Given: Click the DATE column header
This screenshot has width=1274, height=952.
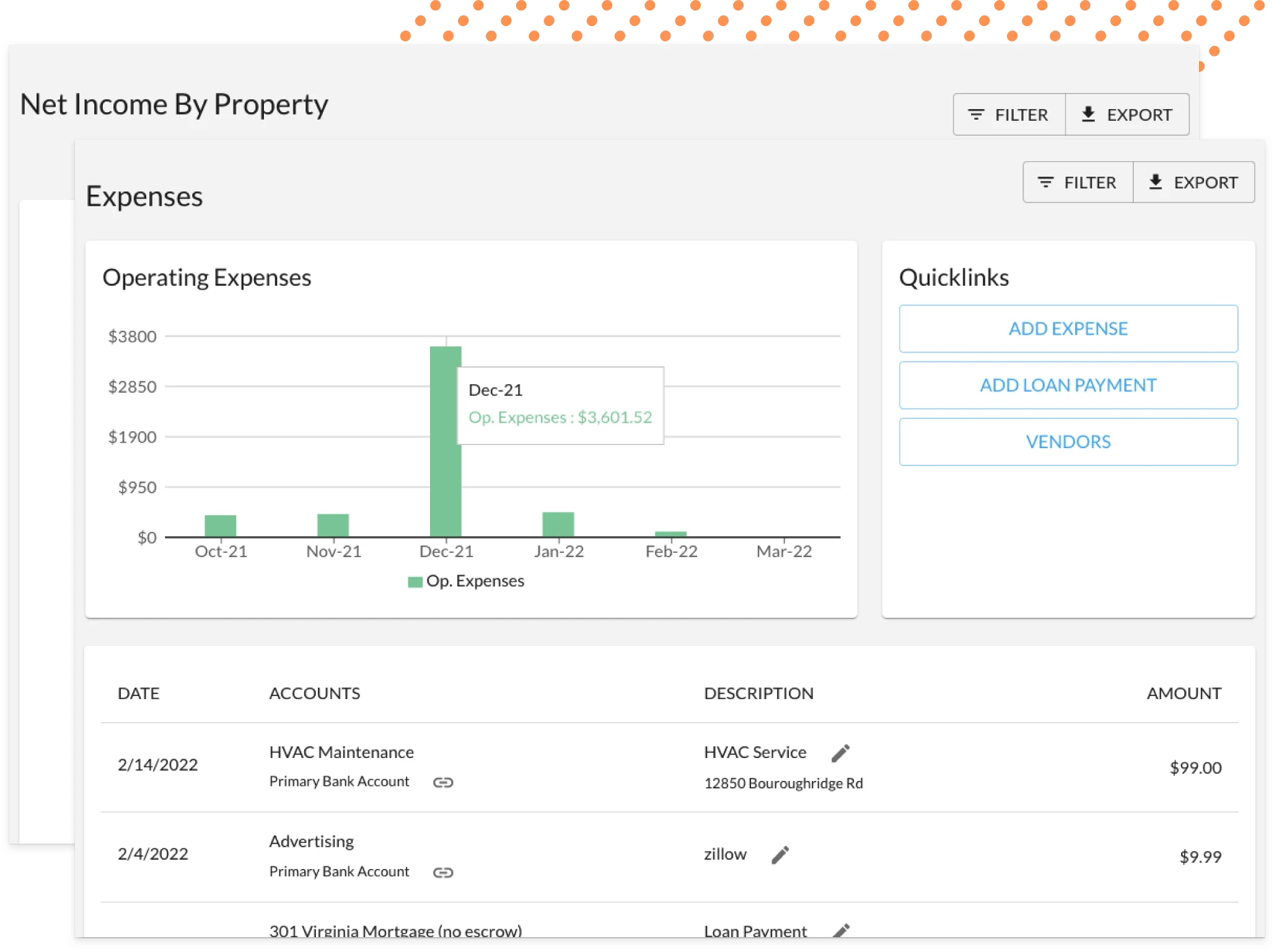Looking at the screenshot, I should 138,693.
